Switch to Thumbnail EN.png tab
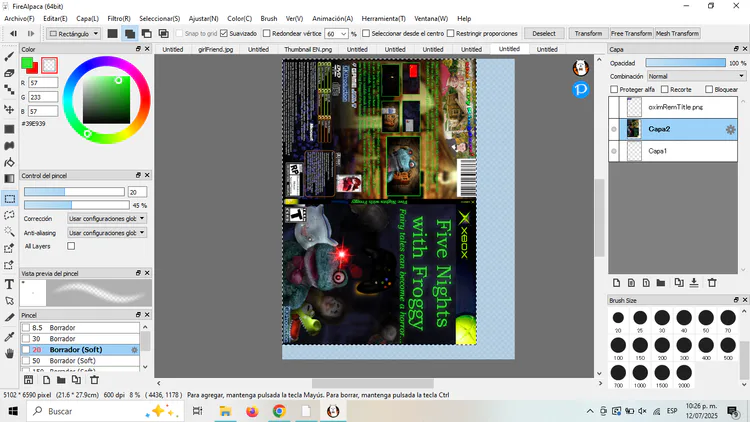750x422 pixels. click(x=308, y=49)
